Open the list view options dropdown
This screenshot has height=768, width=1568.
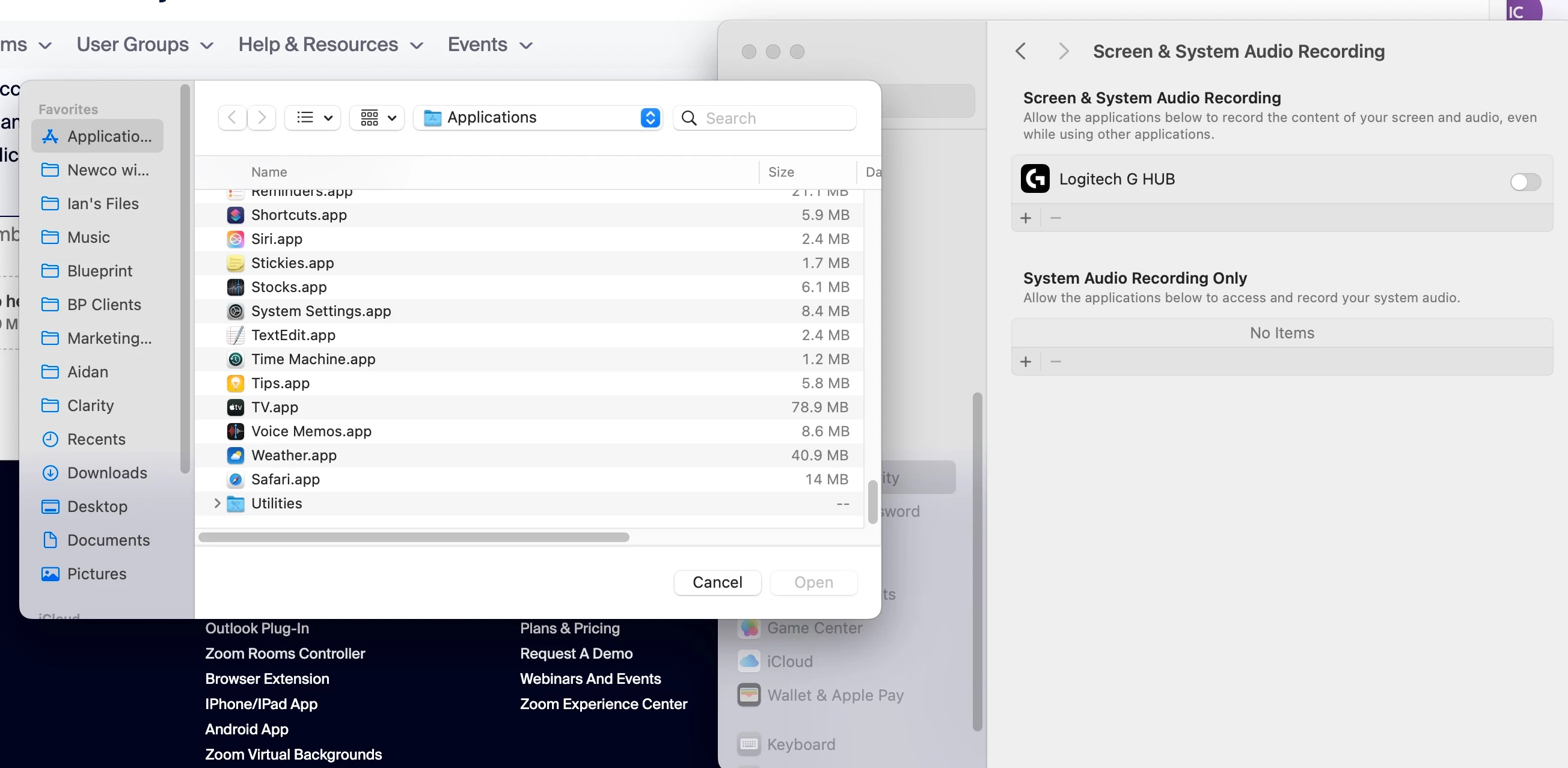tap(313, 117)
